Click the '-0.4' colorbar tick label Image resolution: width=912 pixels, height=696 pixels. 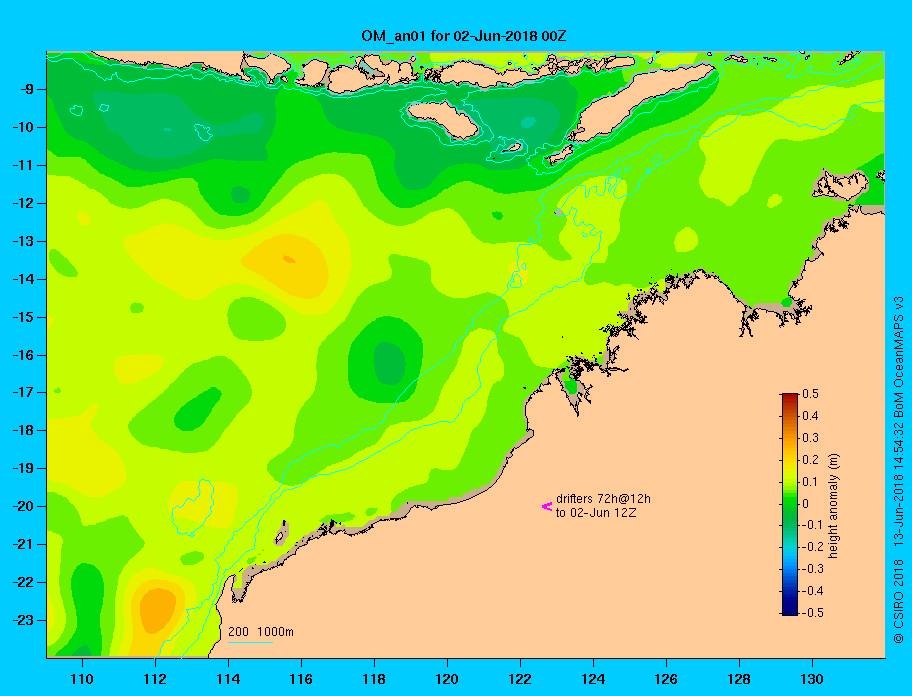point(813,591)
